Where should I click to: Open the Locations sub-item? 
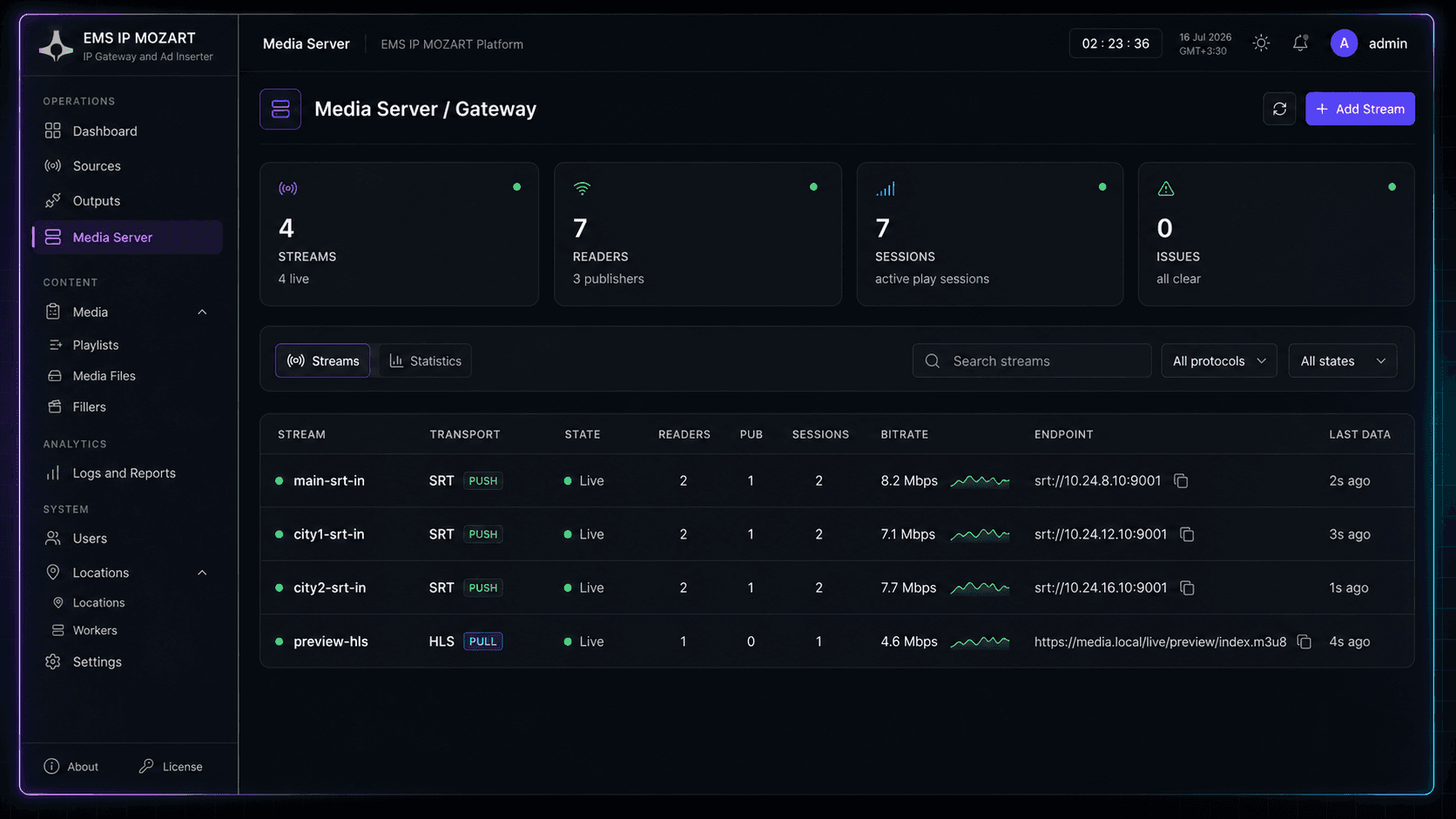(x=98, y=602)
